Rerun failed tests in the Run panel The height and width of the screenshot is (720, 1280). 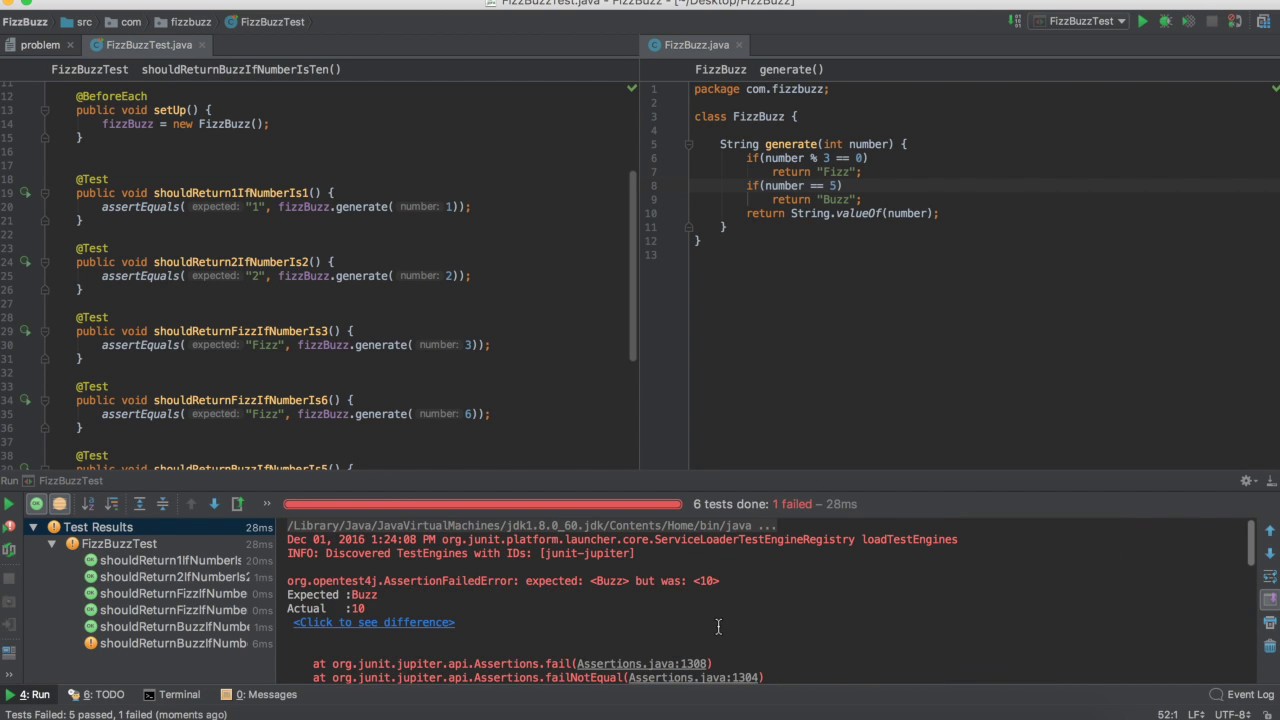click(x=9, y=527)
